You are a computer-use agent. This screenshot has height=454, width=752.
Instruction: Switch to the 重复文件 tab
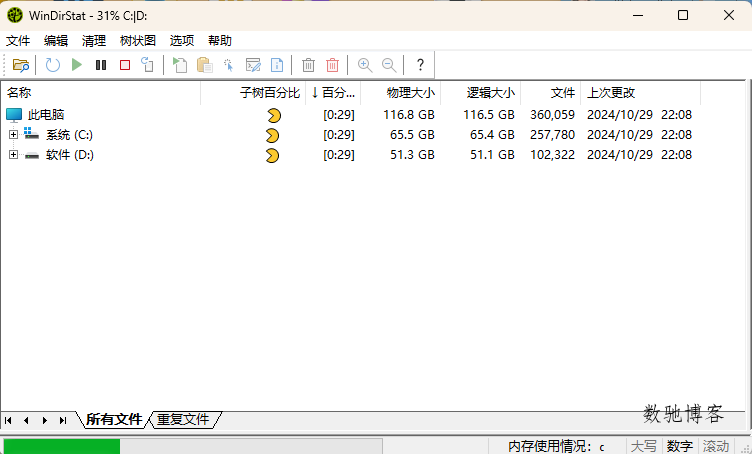[183, 419]
